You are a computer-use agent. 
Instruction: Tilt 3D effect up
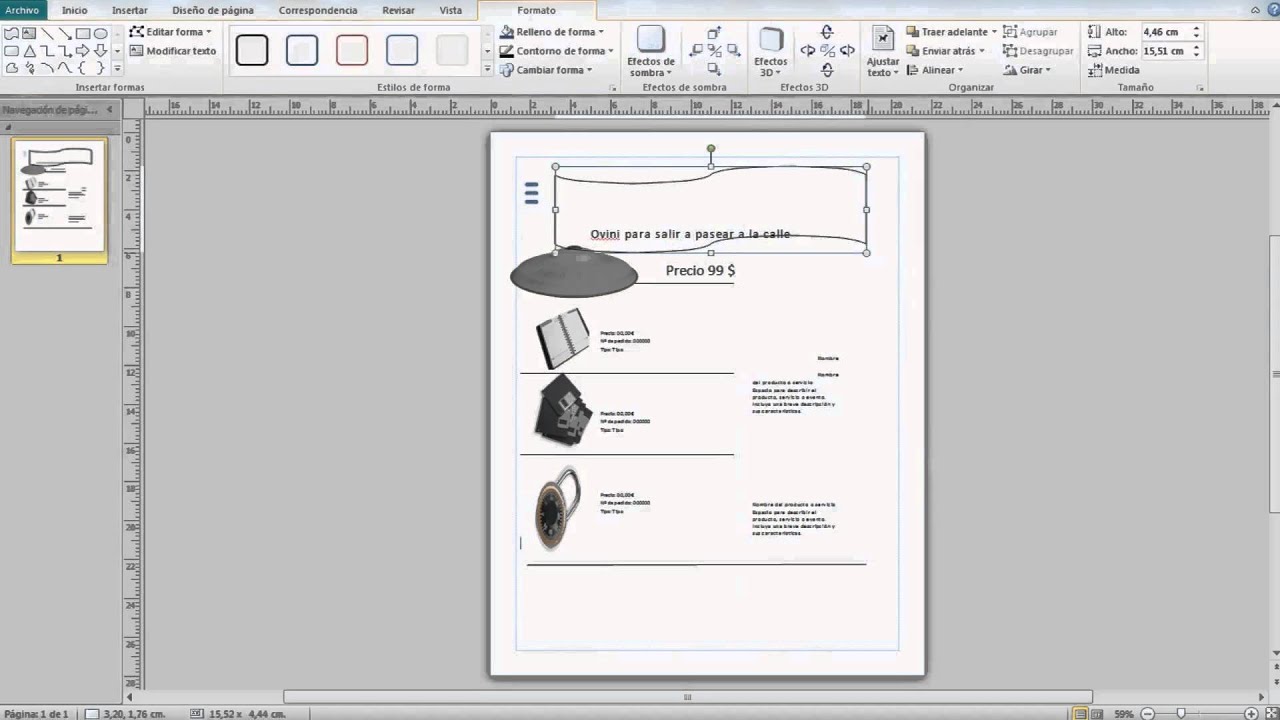coord(827,32)
